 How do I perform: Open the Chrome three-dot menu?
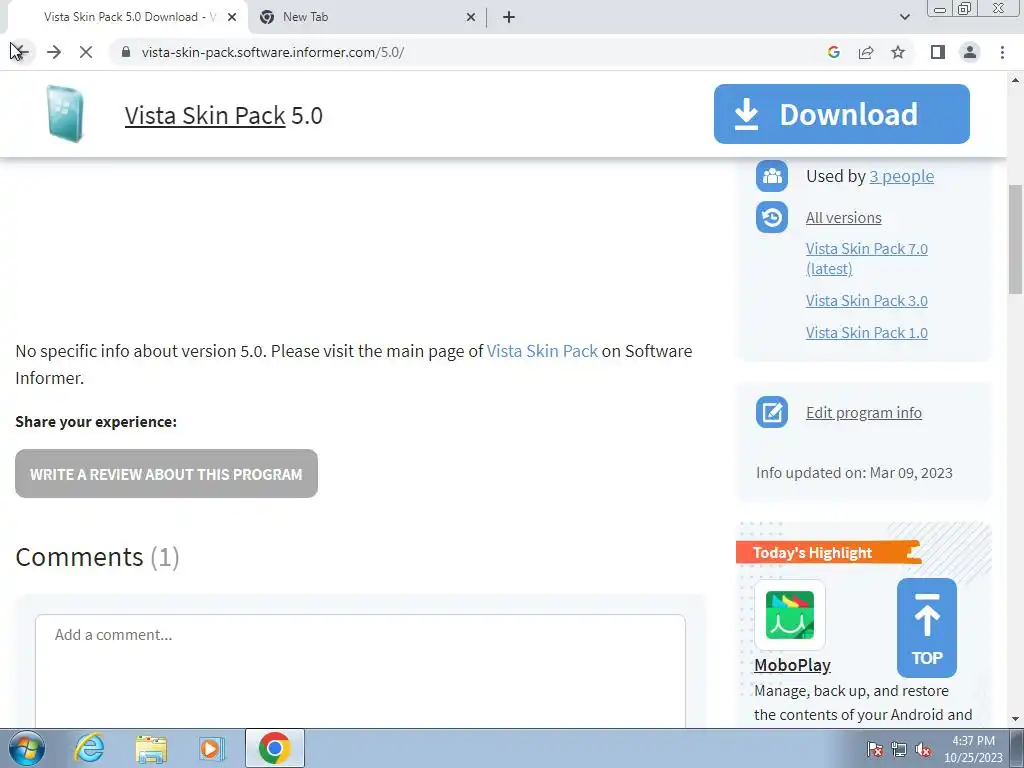pyautogui.click(x=1002, y=52)
